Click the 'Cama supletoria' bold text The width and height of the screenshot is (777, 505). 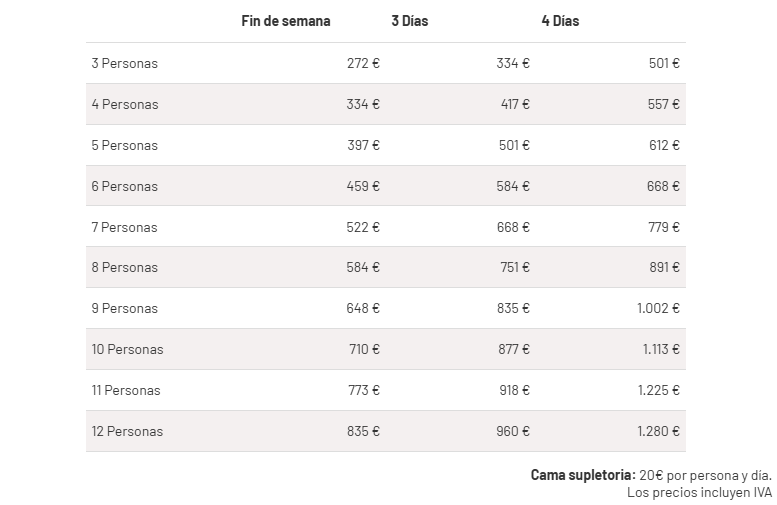click(583, 475)
